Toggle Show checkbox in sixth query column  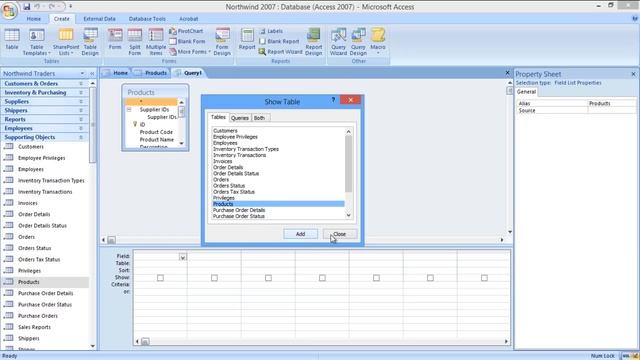click(x=430, y=278)
